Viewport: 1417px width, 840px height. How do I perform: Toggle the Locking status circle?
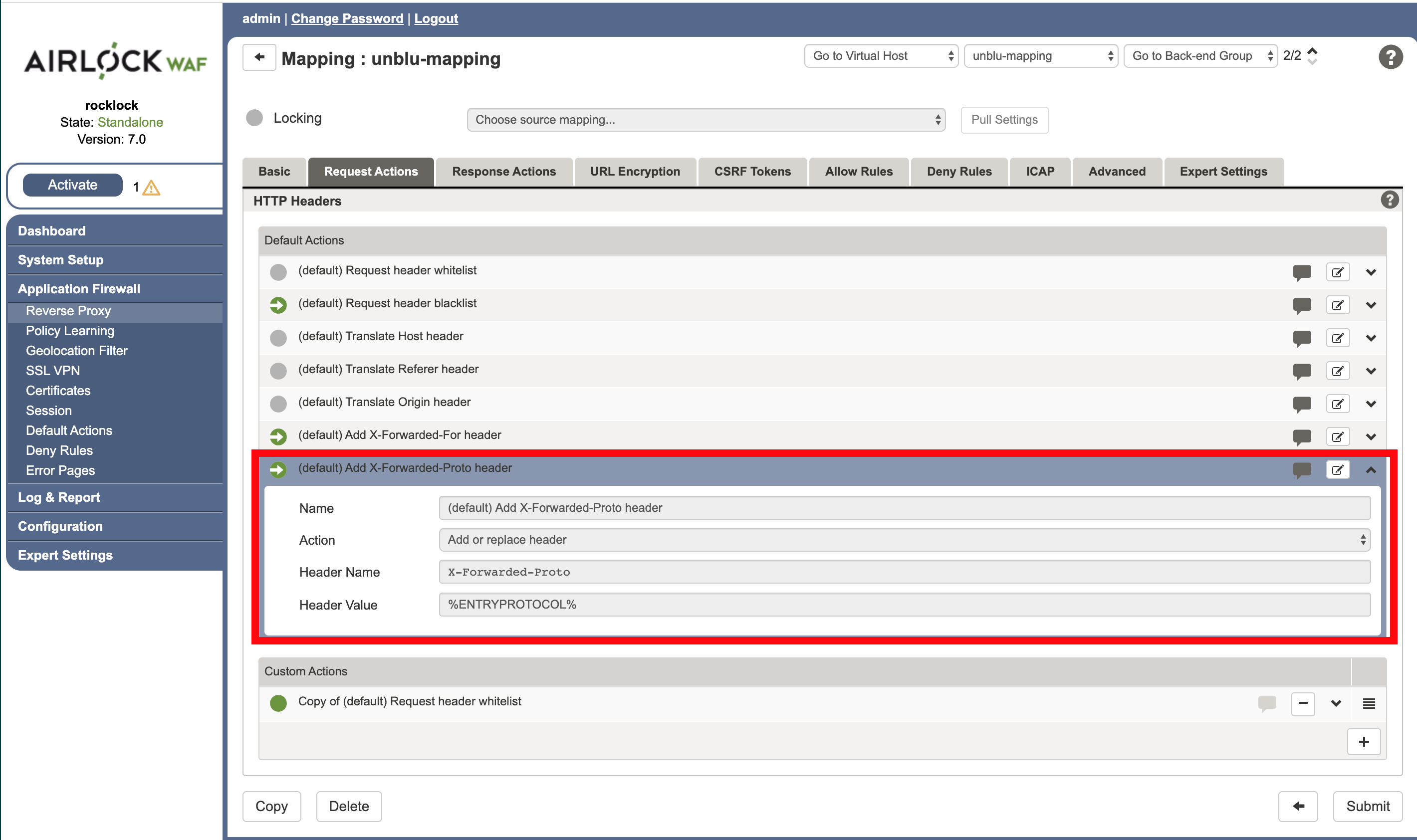point(255,118)
